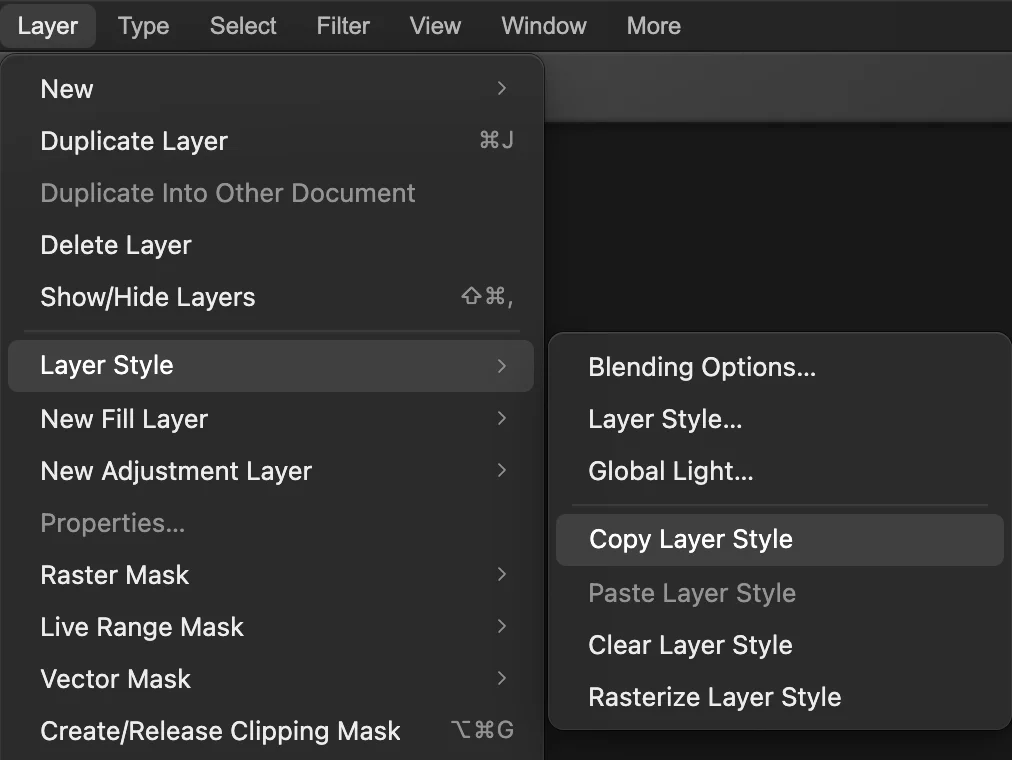1012x760 pixels.
Task: Choose Show/Hide Layers
Action: [271, 297]
